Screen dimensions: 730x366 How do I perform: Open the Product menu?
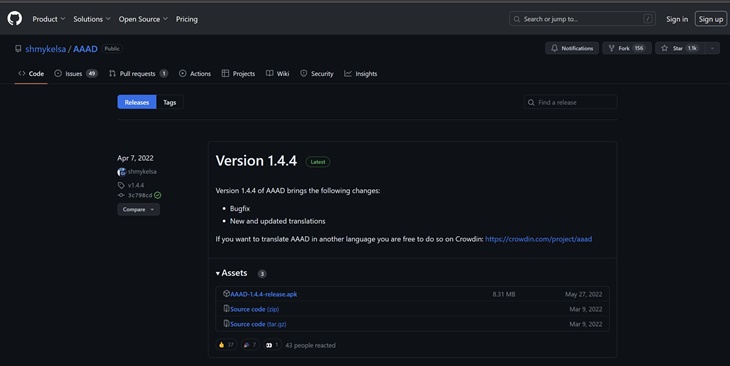(48, 19)
